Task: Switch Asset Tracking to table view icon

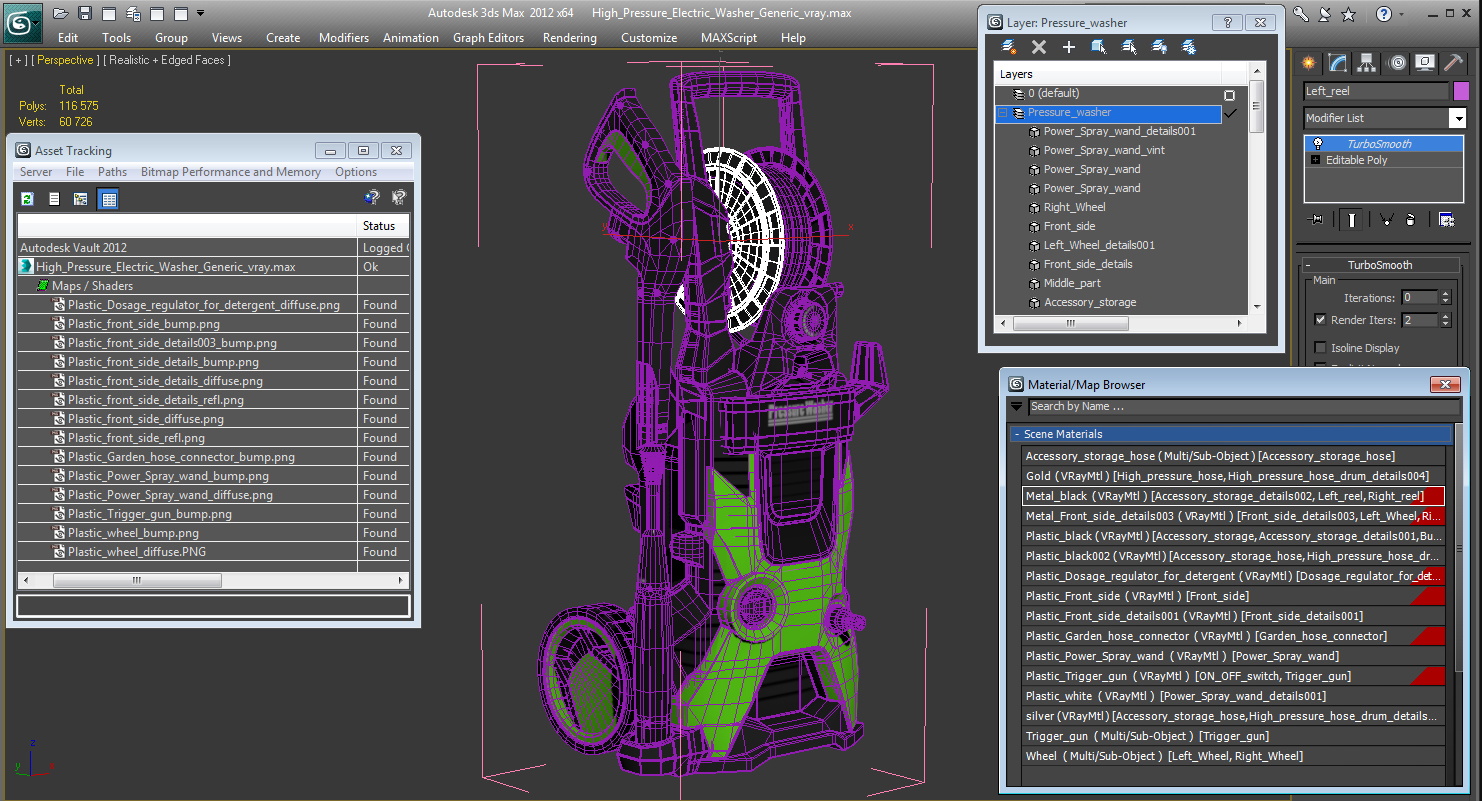Action: [x=108, y=199]
